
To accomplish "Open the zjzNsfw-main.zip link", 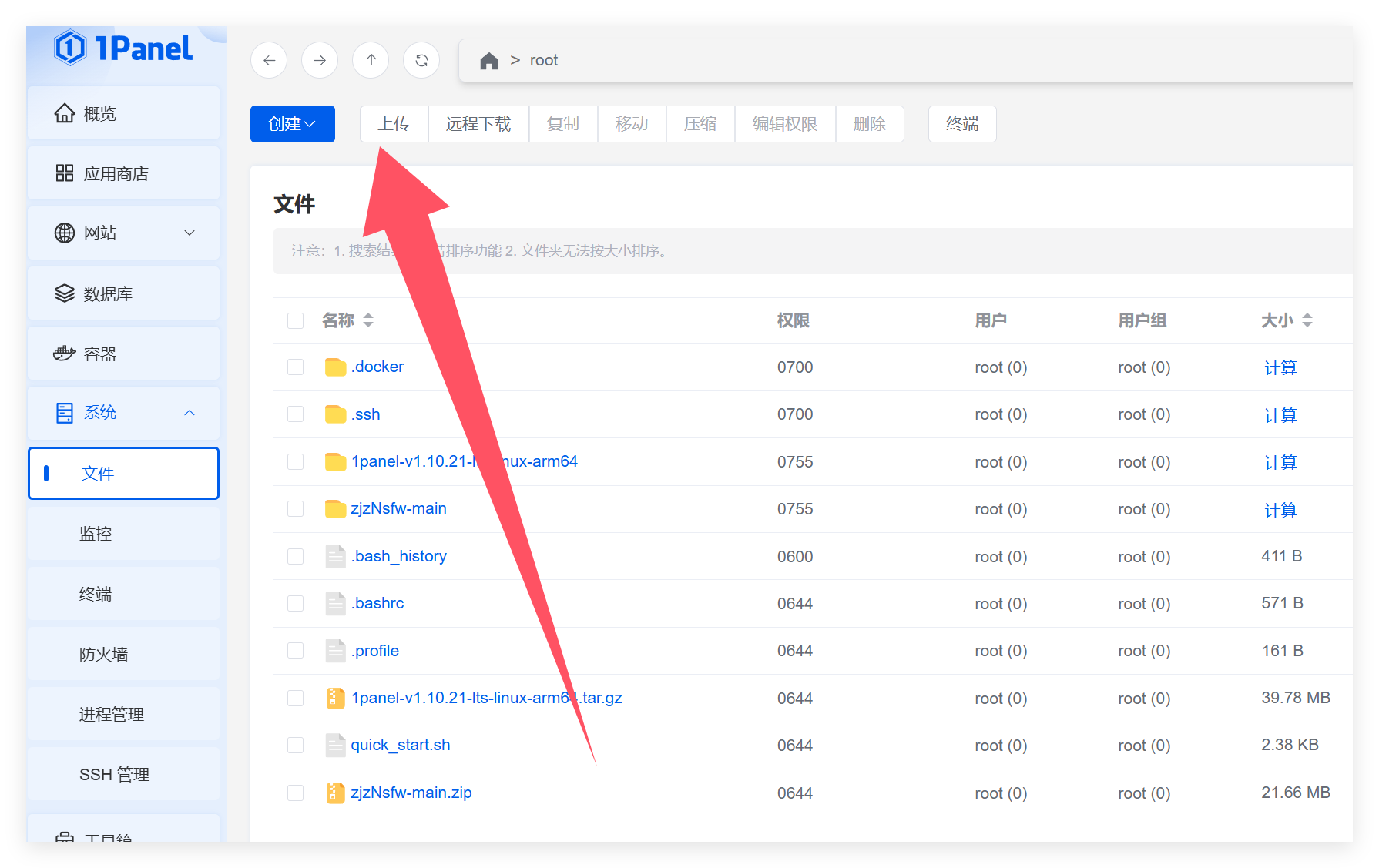I will 411,793.
